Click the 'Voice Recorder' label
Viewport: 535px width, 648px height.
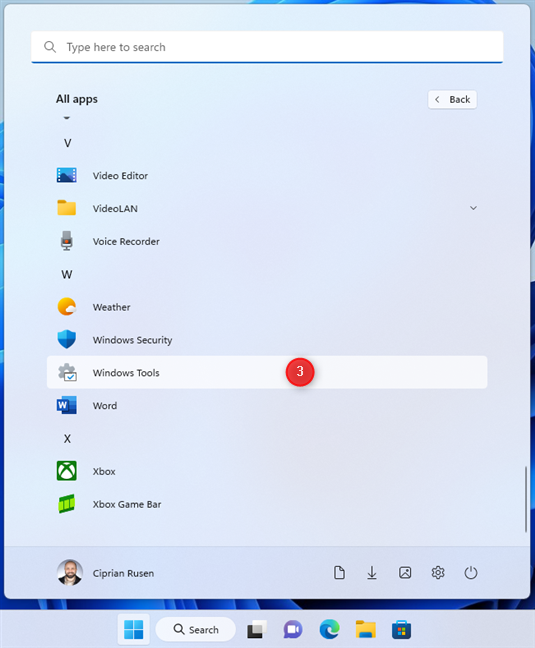(x=126, y=241)
